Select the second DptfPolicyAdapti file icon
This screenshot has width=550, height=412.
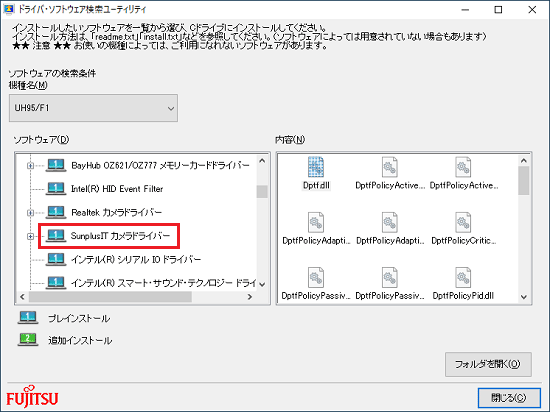coord(390,222)
